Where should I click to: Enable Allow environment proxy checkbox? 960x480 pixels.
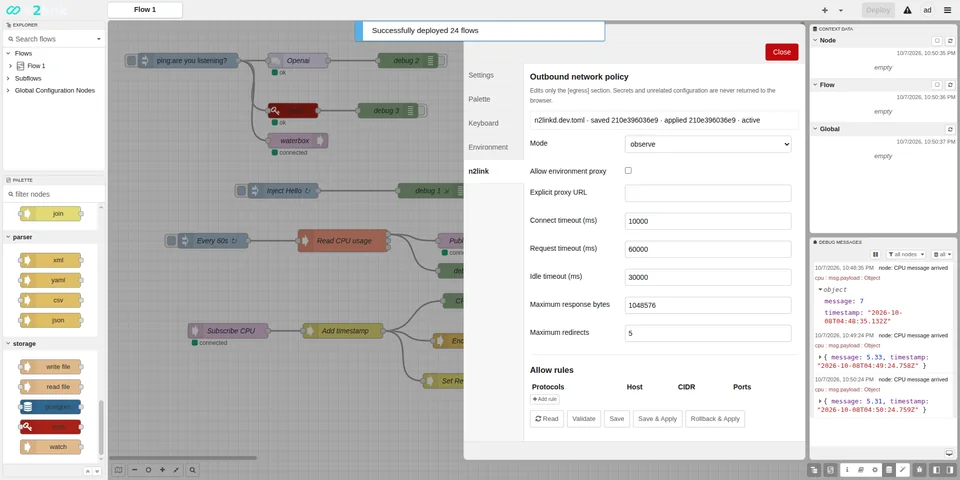[x=628, y=171]
